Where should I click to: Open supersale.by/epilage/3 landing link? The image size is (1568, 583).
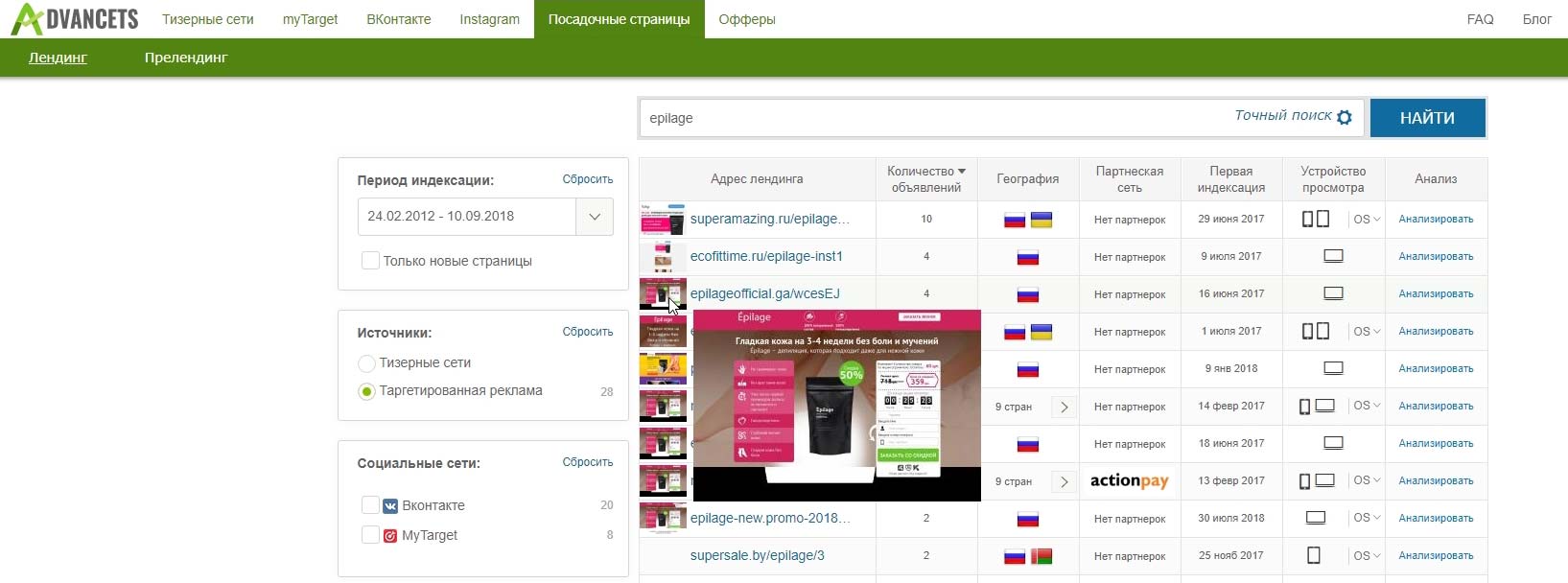758,555
